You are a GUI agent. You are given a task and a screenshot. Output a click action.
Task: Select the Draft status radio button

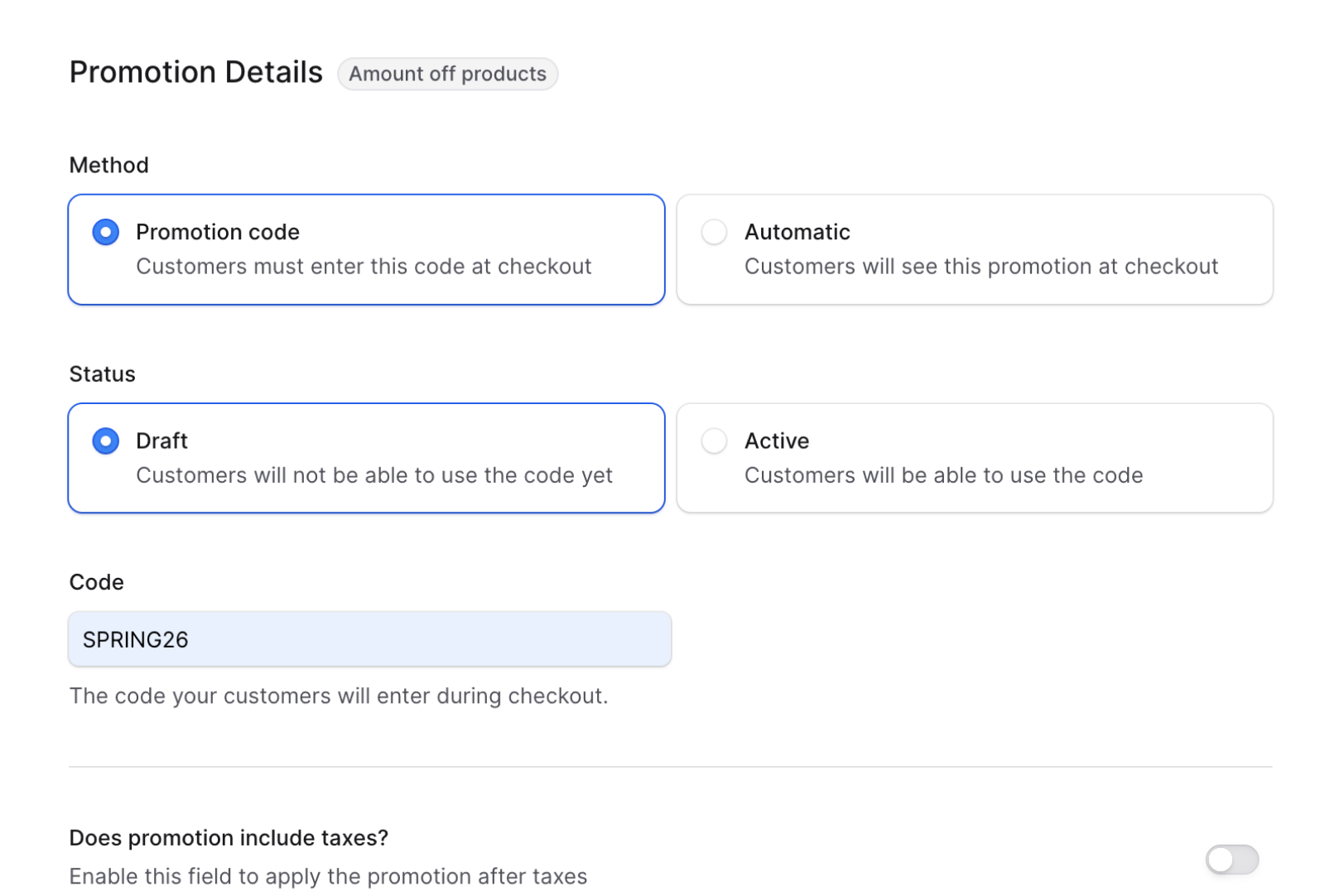coord(105,441)
